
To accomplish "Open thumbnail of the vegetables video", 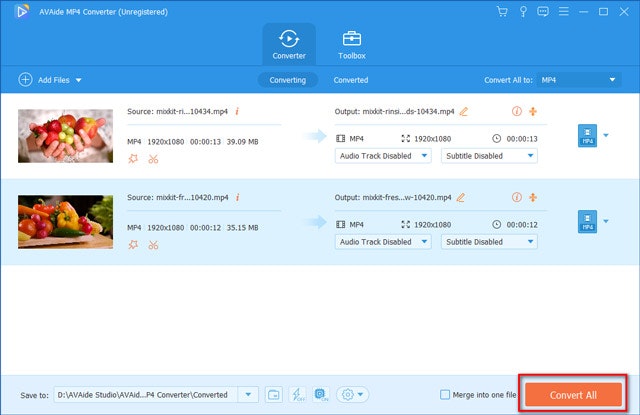I will [x=65, y=222].
